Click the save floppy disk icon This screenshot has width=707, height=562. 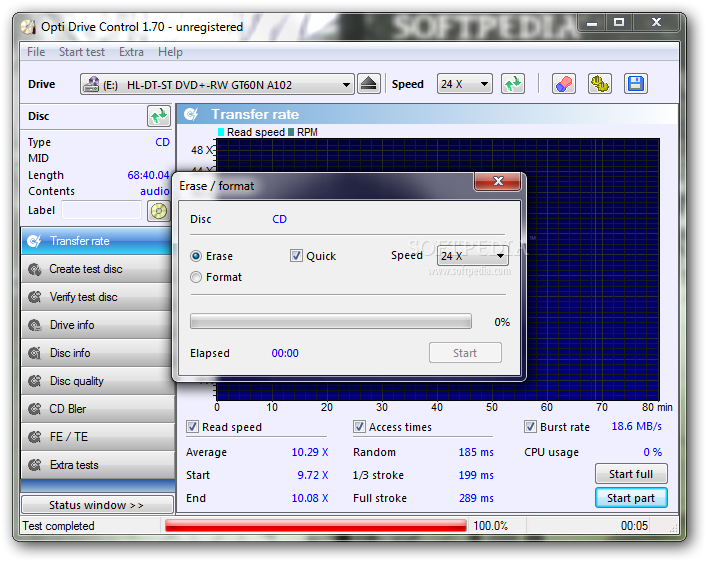[636, 84]
